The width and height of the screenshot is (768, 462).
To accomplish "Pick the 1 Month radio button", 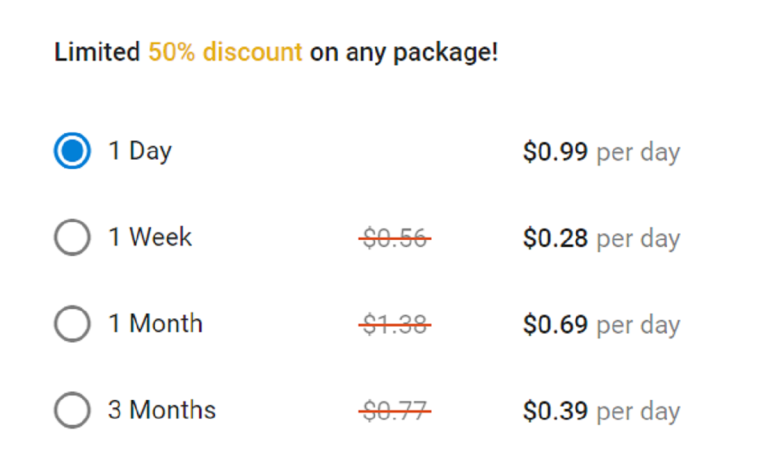I will pos(72,324).
